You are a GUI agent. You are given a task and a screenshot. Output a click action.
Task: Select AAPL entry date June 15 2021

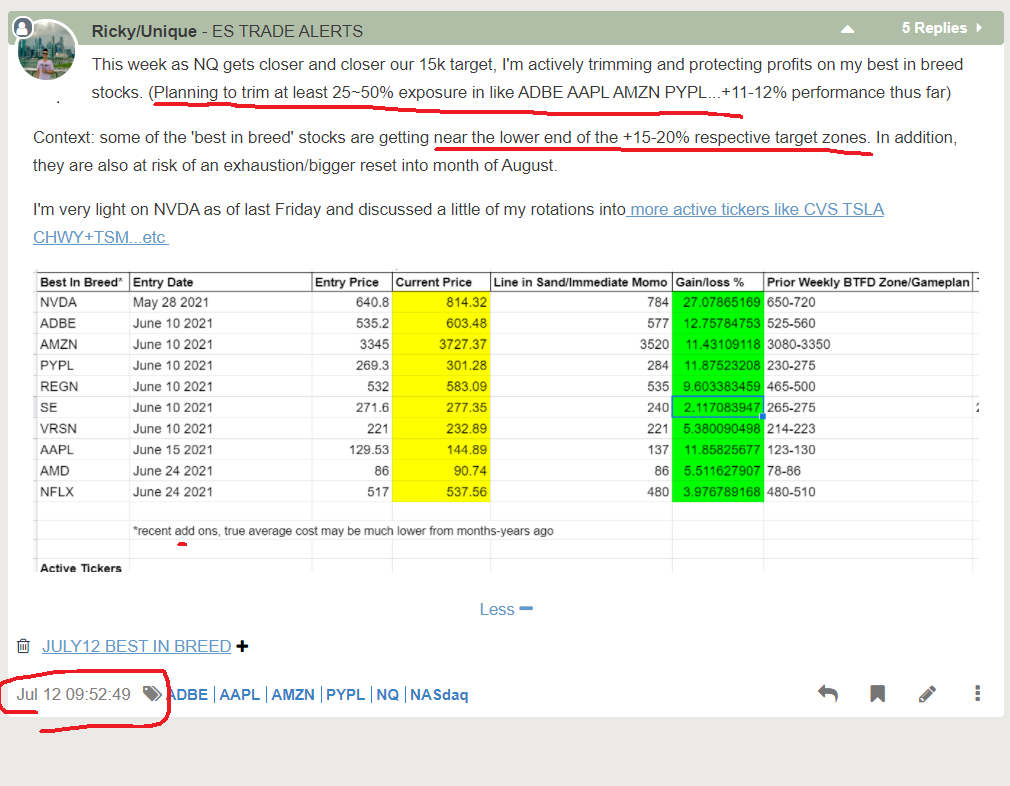[220, 450]
